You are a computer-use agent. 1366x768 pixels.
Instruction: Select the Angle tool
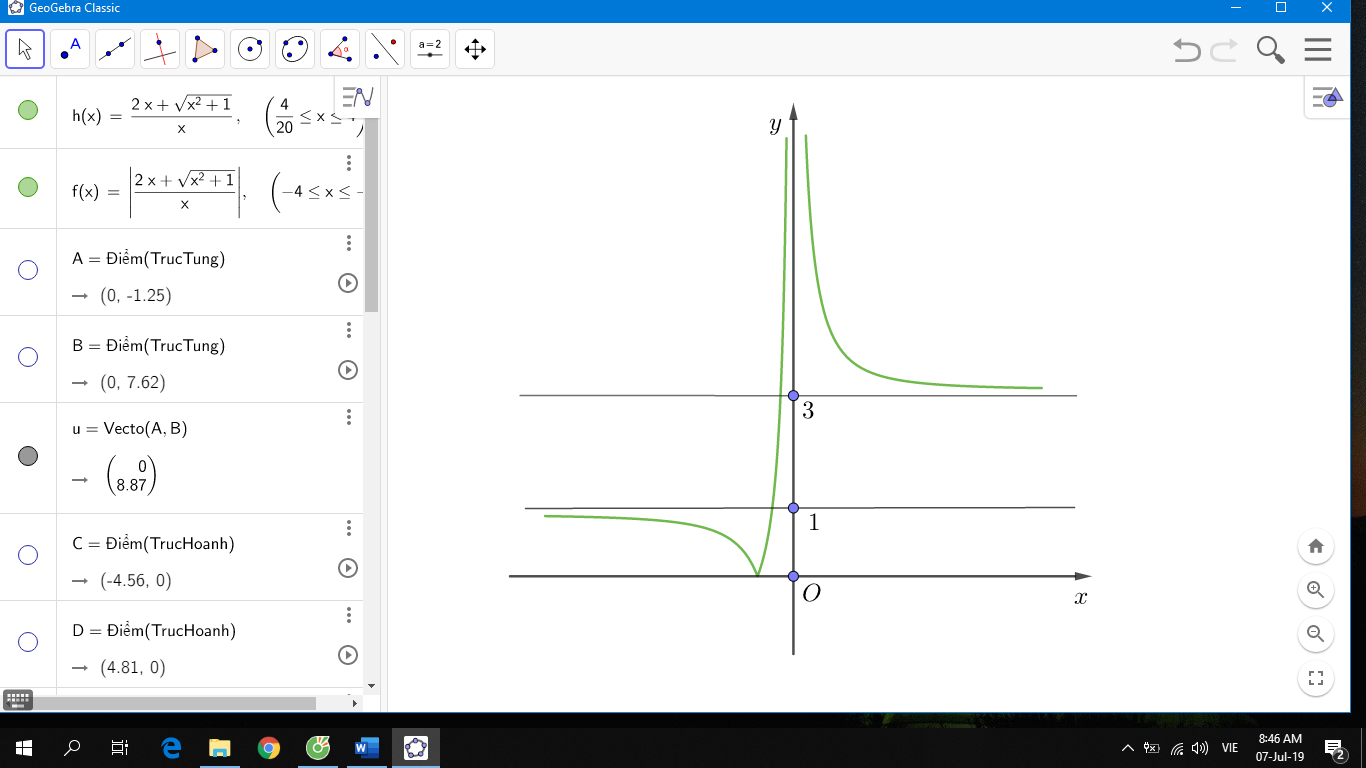pos(340,49)
